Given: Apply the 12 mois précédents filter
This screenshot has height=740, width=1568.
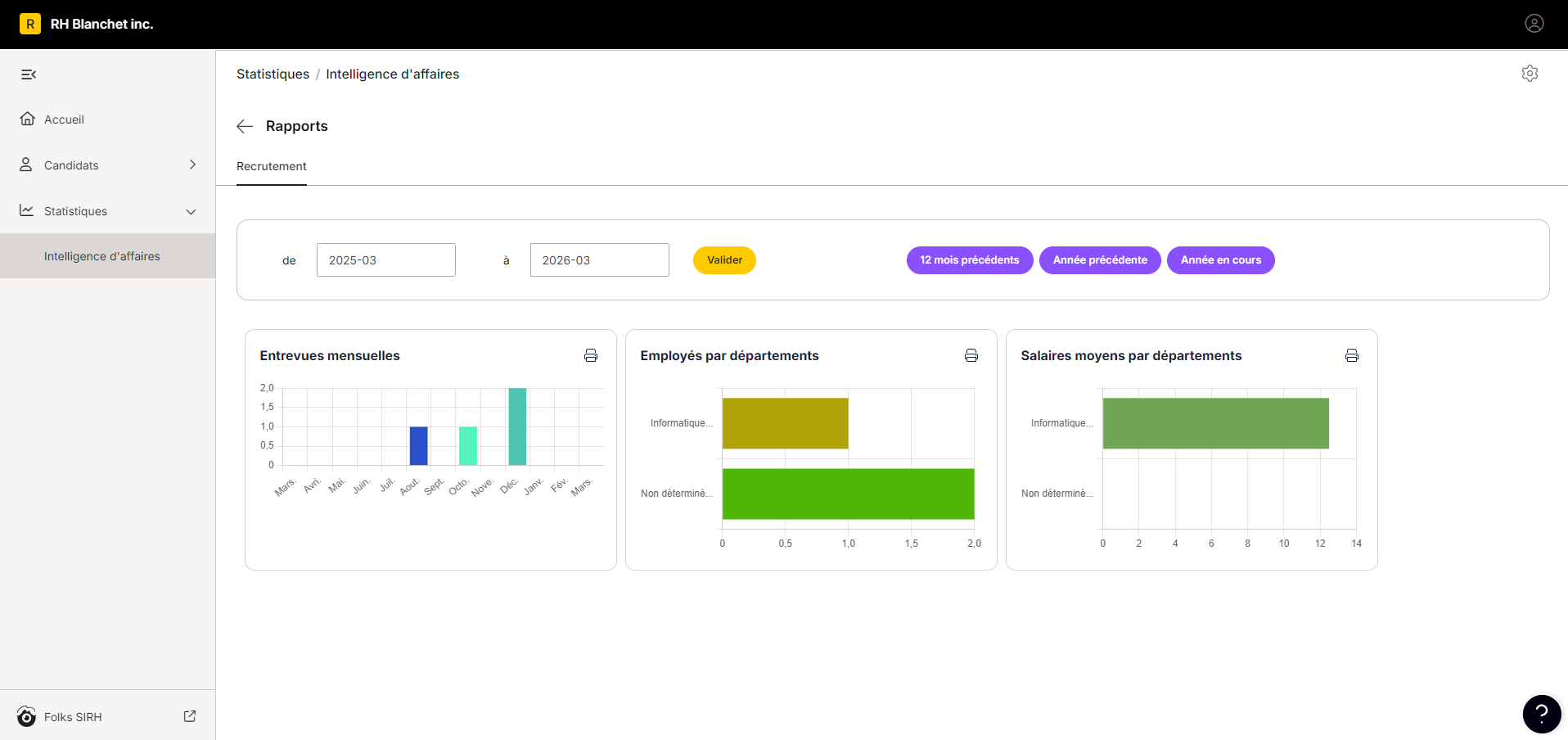Looking at the screenshot, I should 970,260.
